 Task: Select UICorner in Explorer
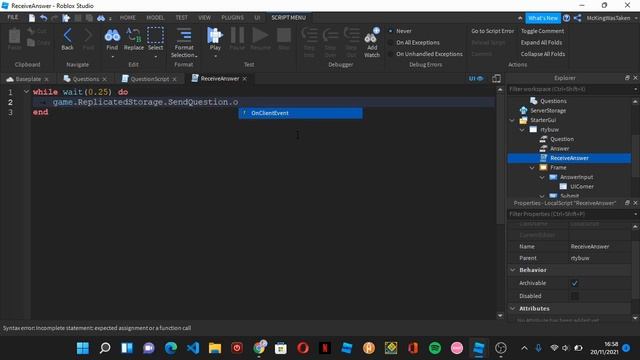click(582, 187)
